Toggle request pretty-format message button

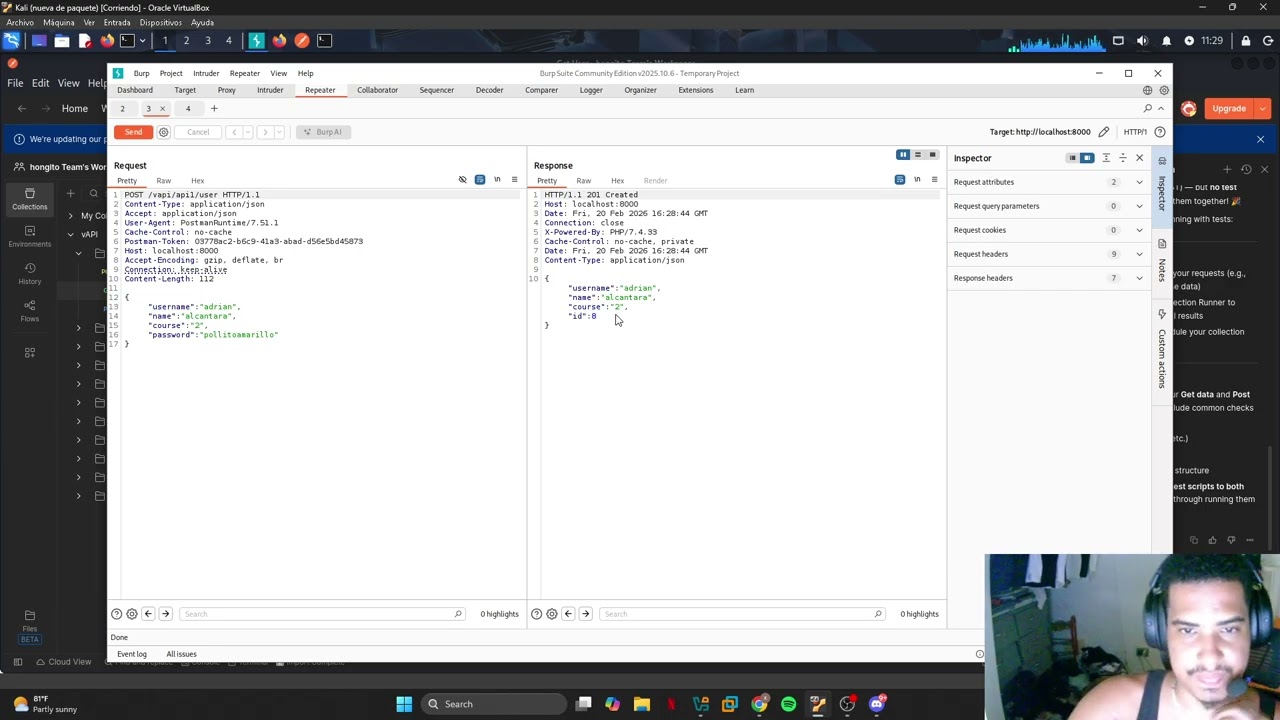tap(480, 180)
